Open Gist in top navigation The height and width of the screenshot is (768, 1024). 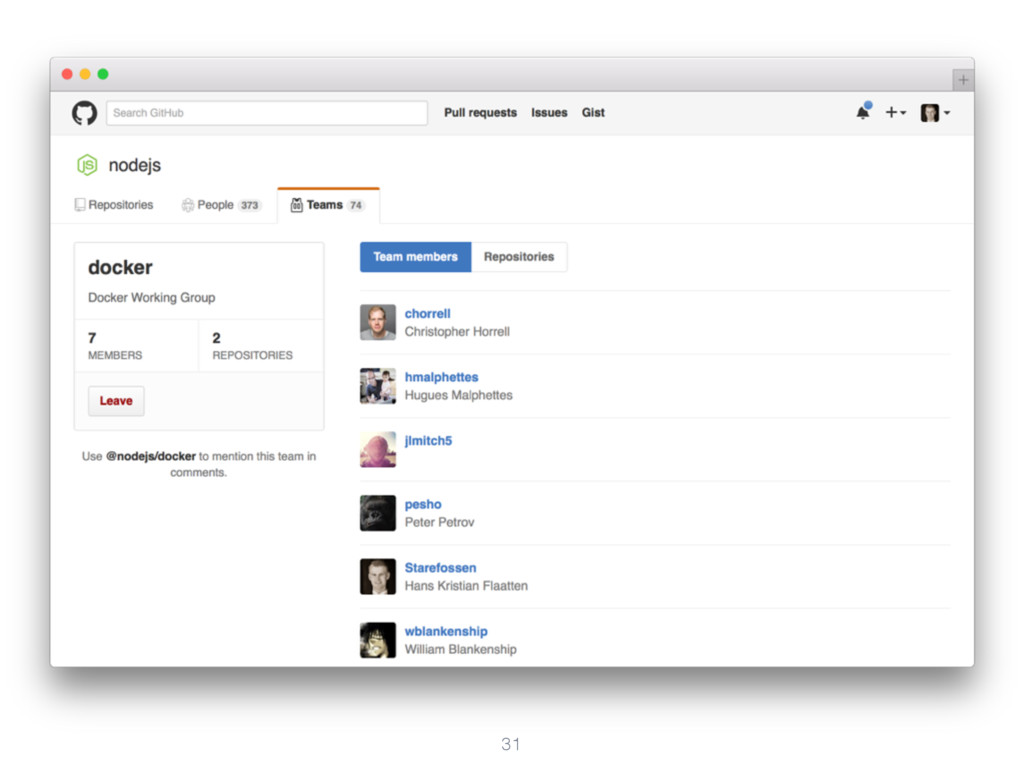pyautogui.click(x=593, y=112)
